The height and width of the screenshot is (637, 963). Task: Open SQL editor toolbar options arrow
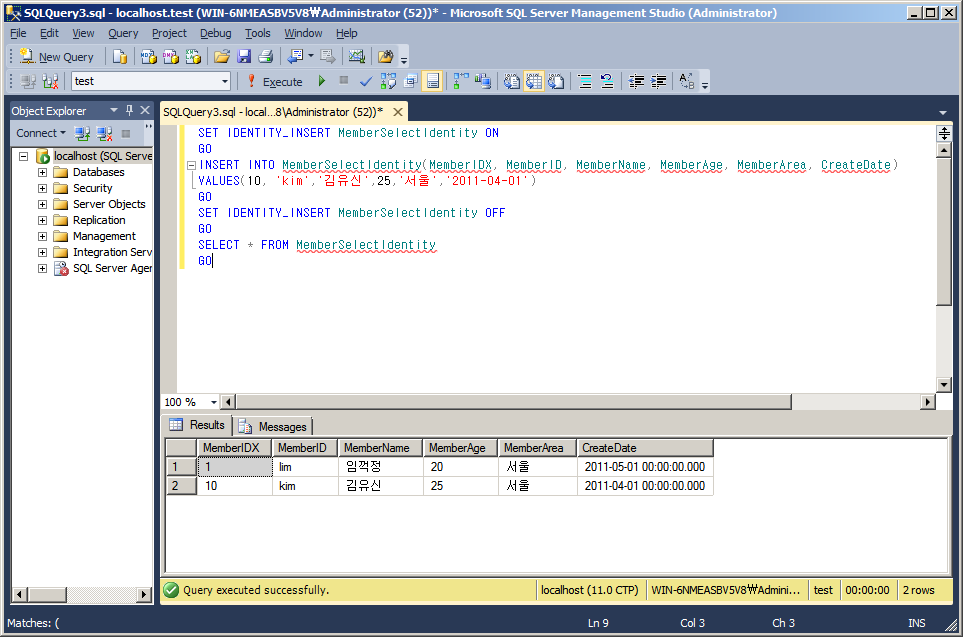point(705,85)
